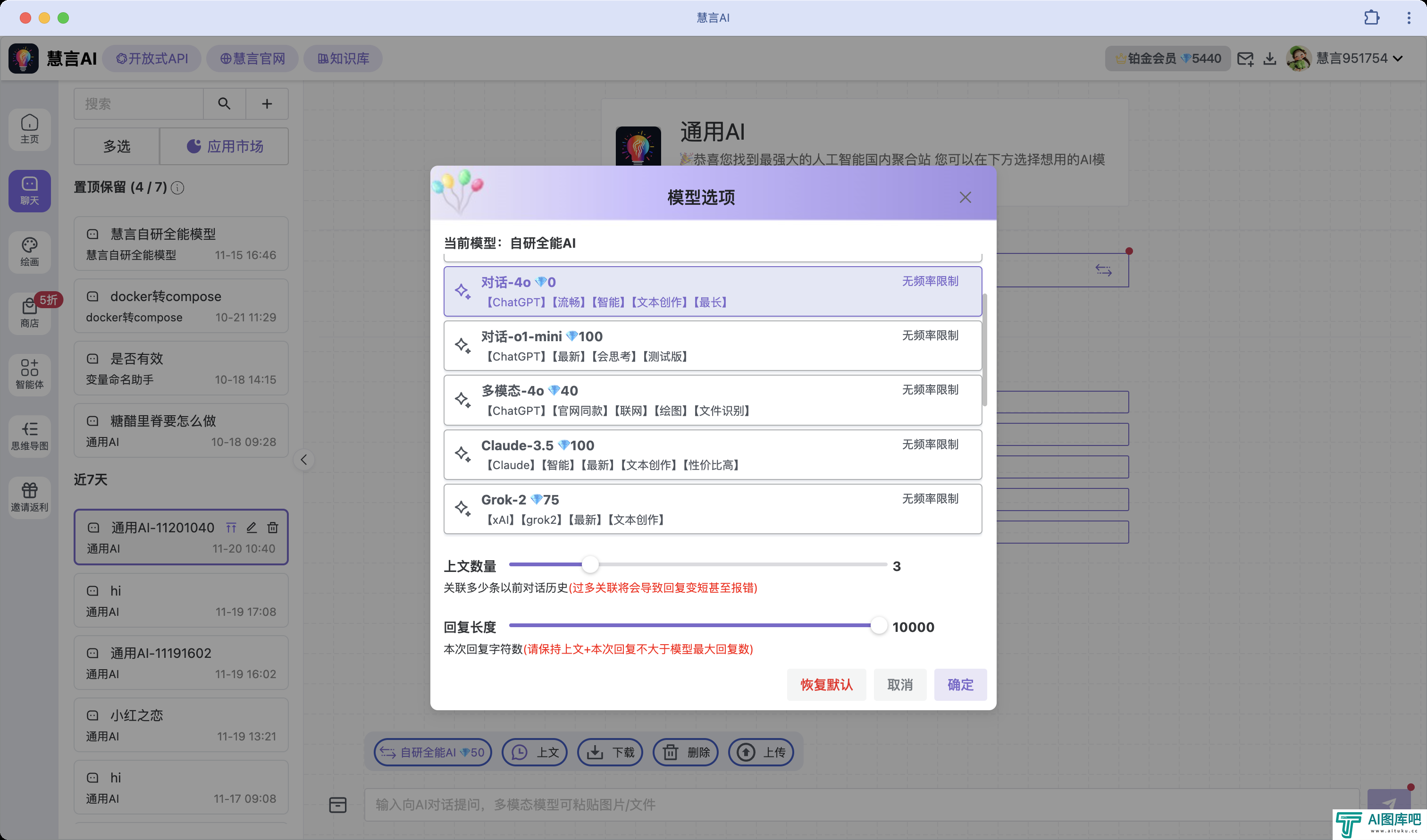The height and width of the screenshot is (840, 1427).
Task: Open the 绘画 painting sidebar icon
Action: pyautogui.click(x=29, y=252)
